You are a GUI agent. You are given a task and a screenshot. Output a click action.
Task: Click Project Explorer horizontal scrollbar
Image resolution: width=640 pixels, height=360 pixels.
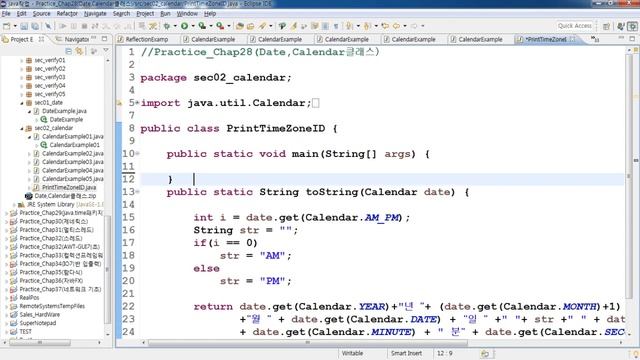point(40,343)
